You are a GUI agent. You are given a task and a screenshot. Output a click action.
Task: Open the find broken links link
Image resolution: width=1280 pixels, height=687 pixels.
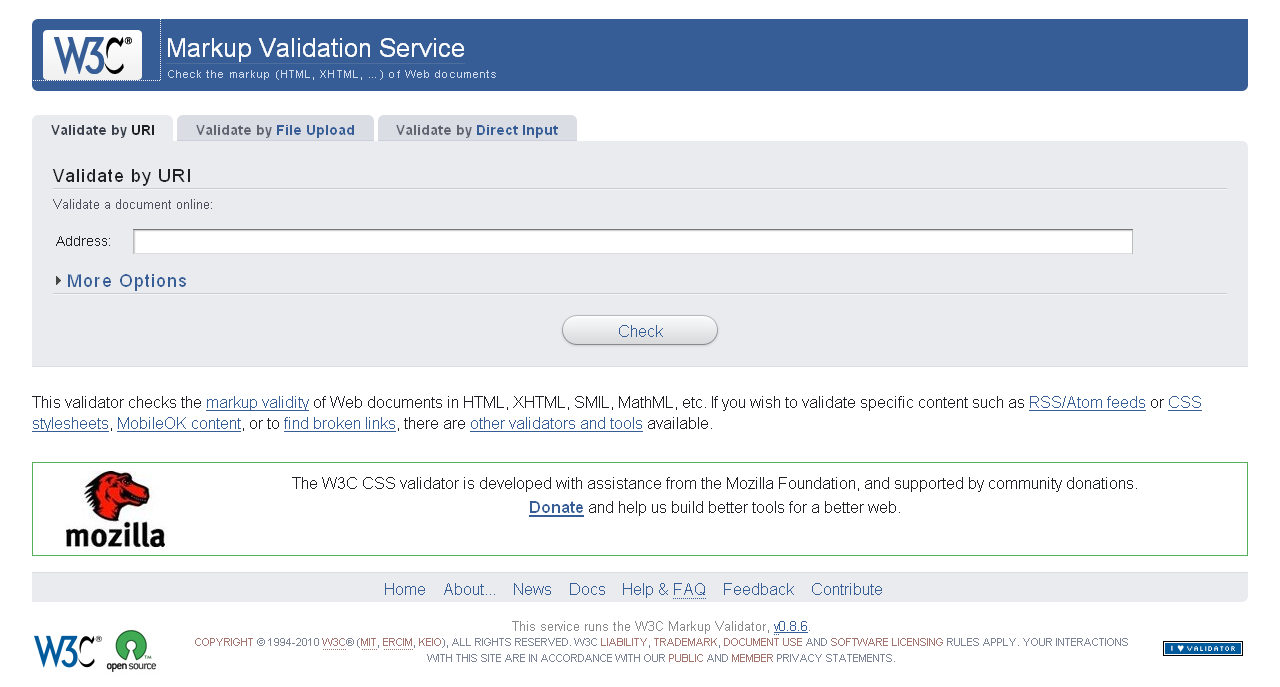coord(340,424)
